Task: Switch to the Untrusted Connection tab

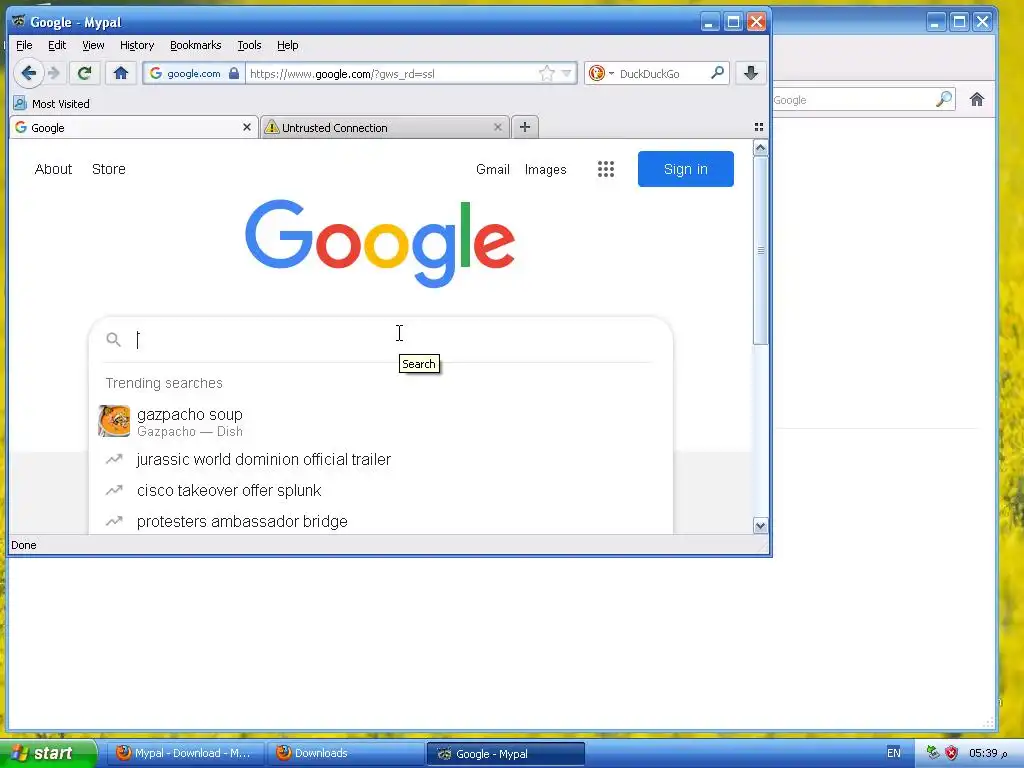Action: pyautogui.click(x=384, y=127)
